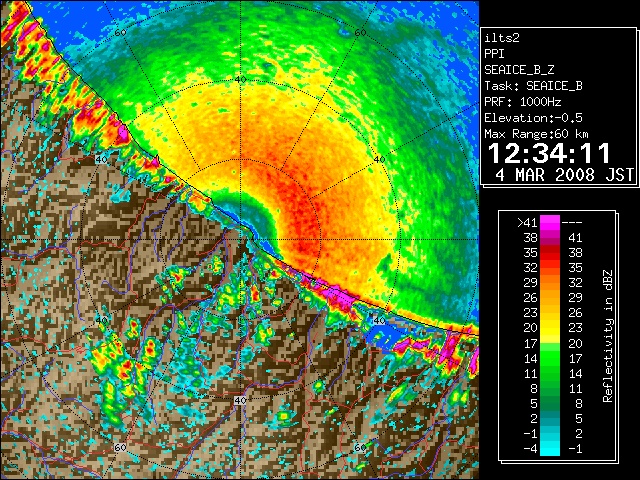The height and width of the screenshot is (480, 640).
Task: Pick the orange band beside 29
Action: 550,283
